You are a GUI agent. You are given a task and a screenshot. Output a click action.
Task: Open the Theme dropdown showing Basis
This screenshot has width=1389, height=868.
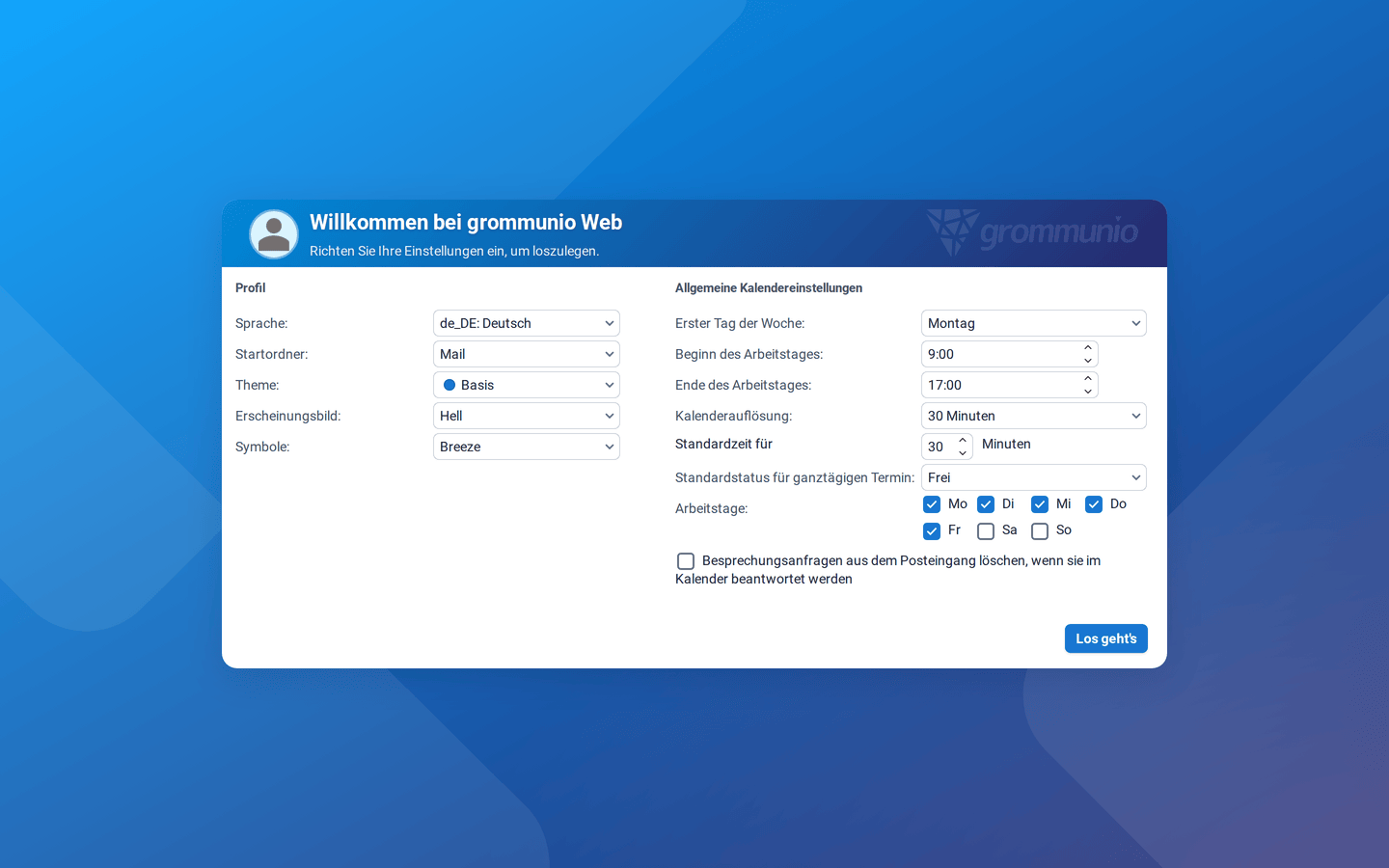(527, 385)
